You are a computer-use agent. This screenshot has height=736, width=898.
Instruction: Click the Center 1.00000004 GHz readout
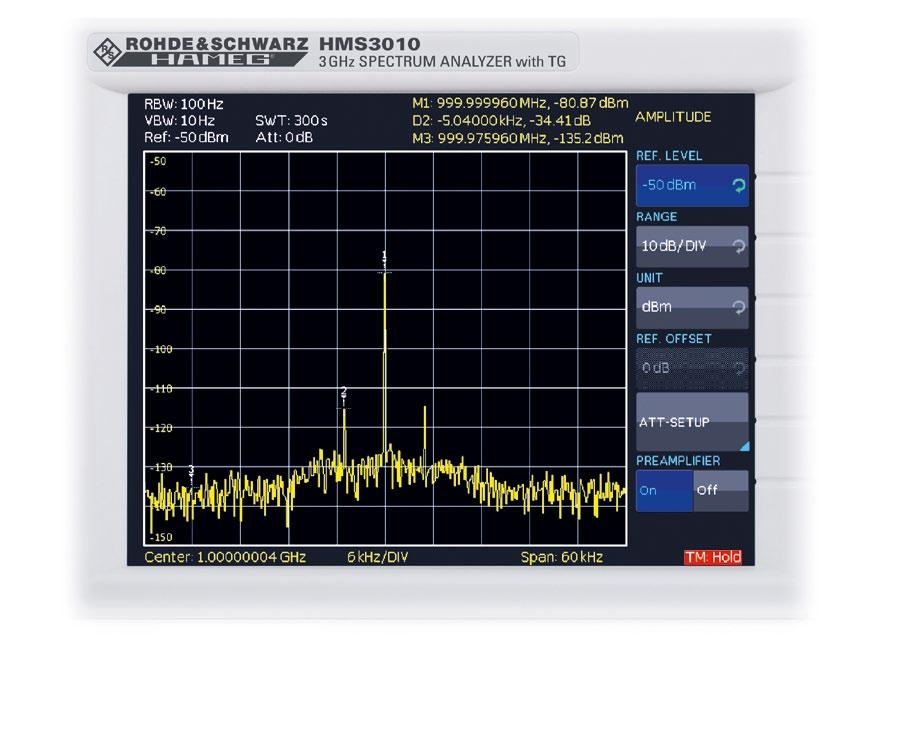click(225, 557)
